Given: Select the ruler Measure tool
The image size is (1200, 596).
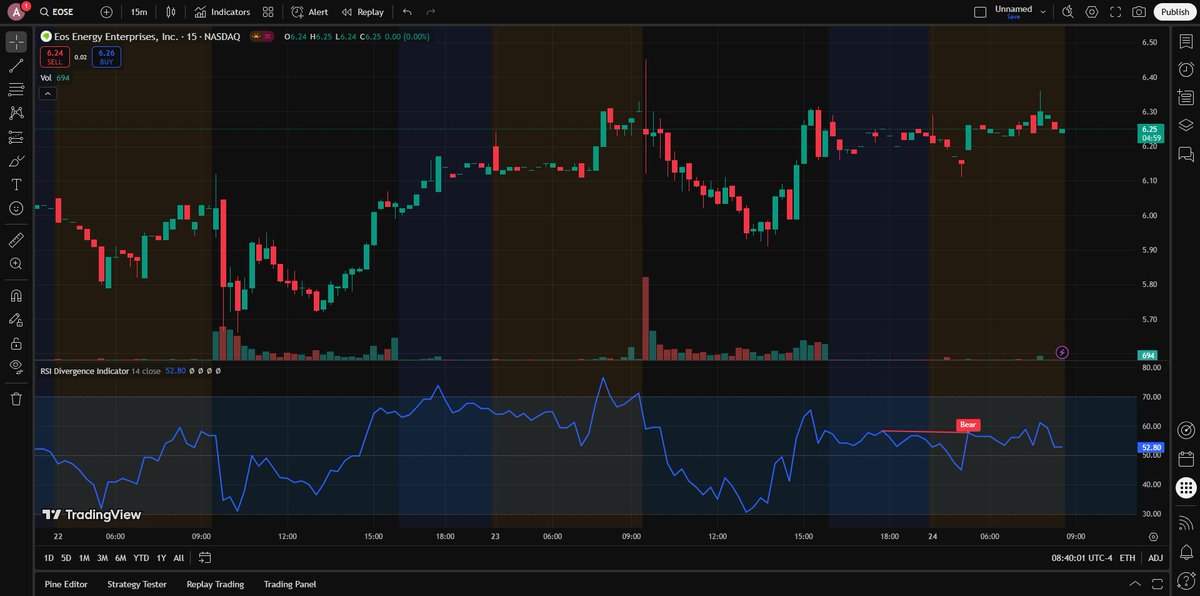Looking at the screenshot, I should [x=16, y=240].
